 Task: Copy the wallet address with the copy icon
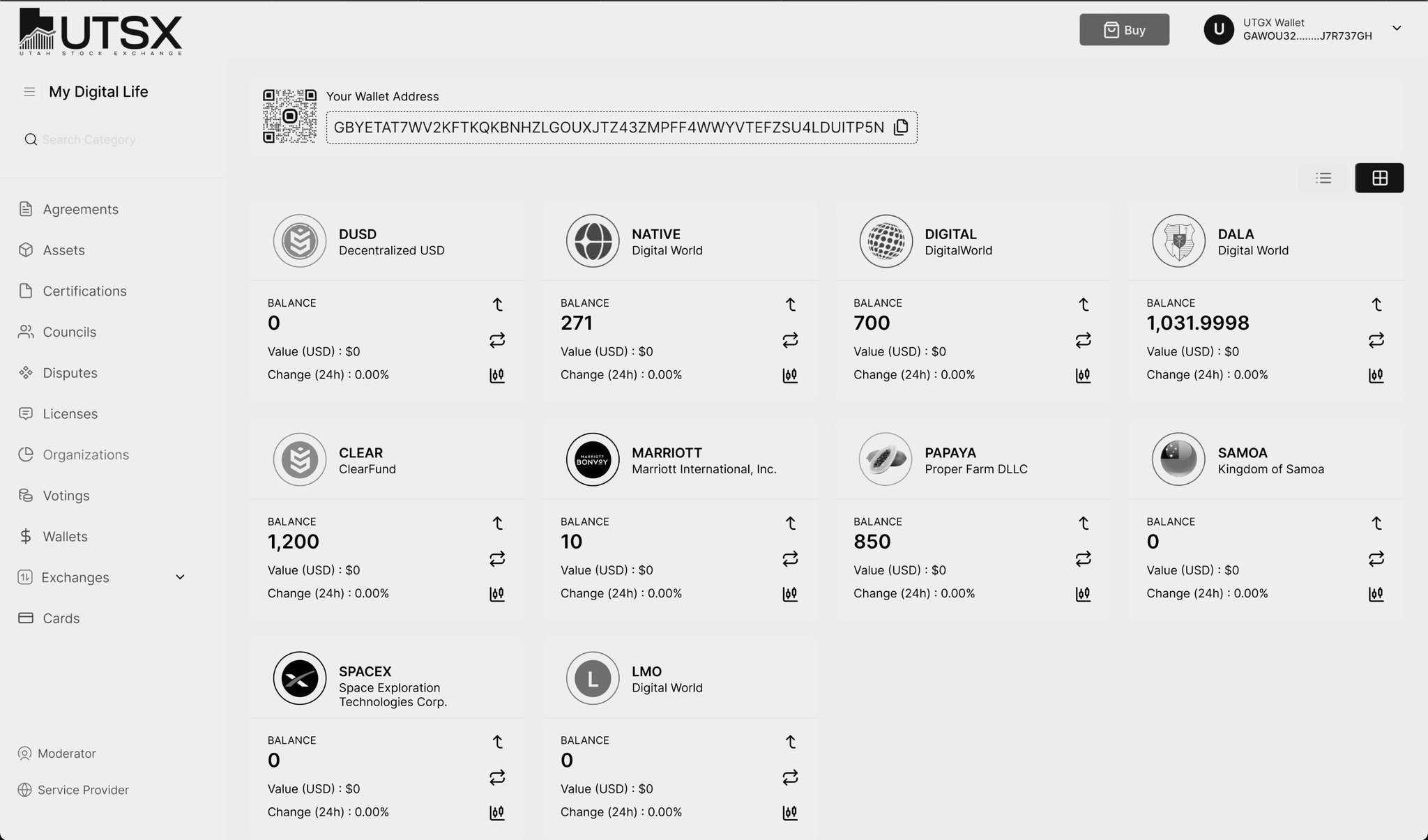[x=901, y=127]
